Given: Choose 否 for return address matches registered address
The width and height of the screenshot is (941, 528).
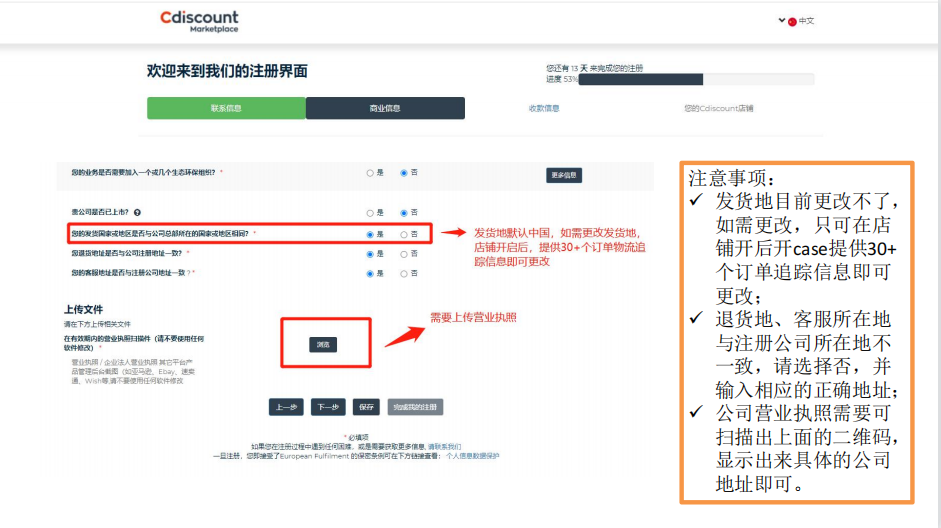Looking at the screenshot, I should click(x=404, y=254).
